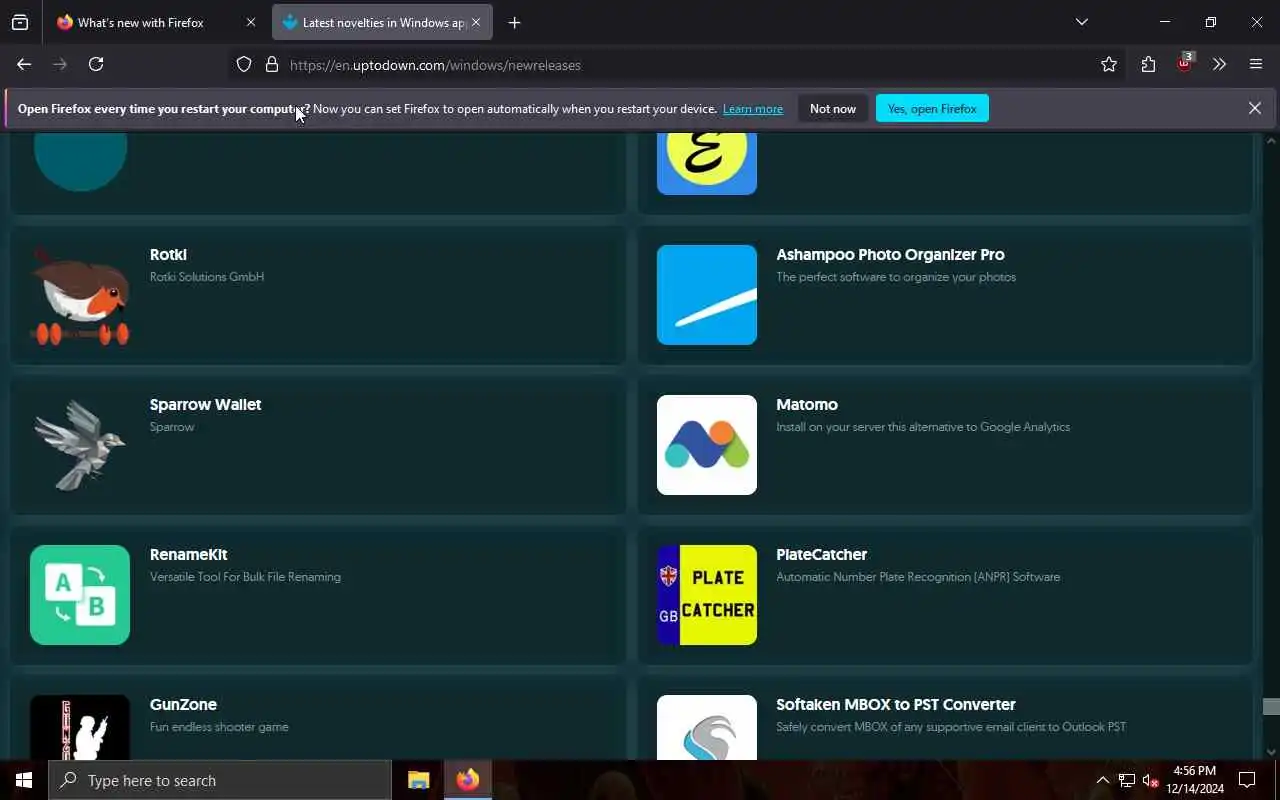Open the RenameKit green AB icon
This screenshot has width=1280, height=800.
point(80,595)
